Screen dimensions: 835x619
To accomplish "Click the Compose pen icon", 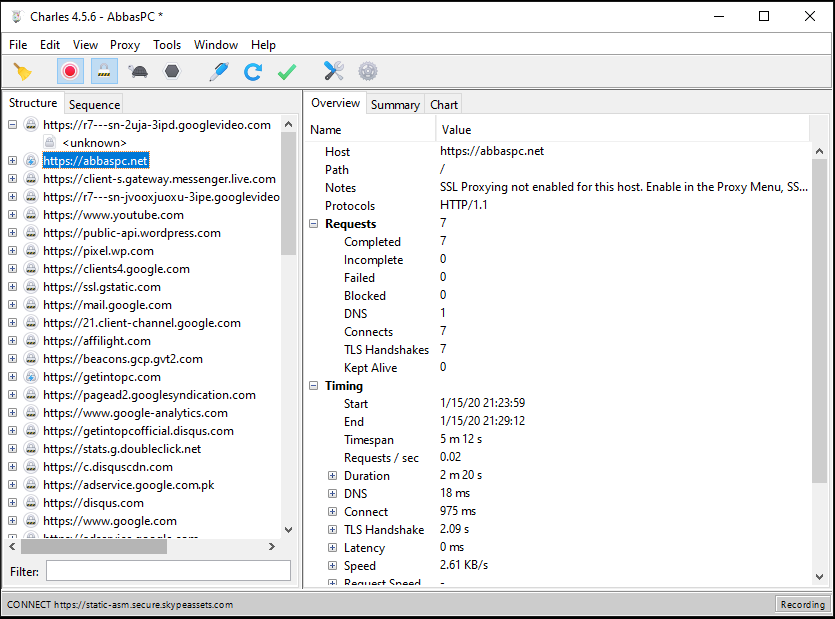I will pyautogui.click(x=219, y=71).
